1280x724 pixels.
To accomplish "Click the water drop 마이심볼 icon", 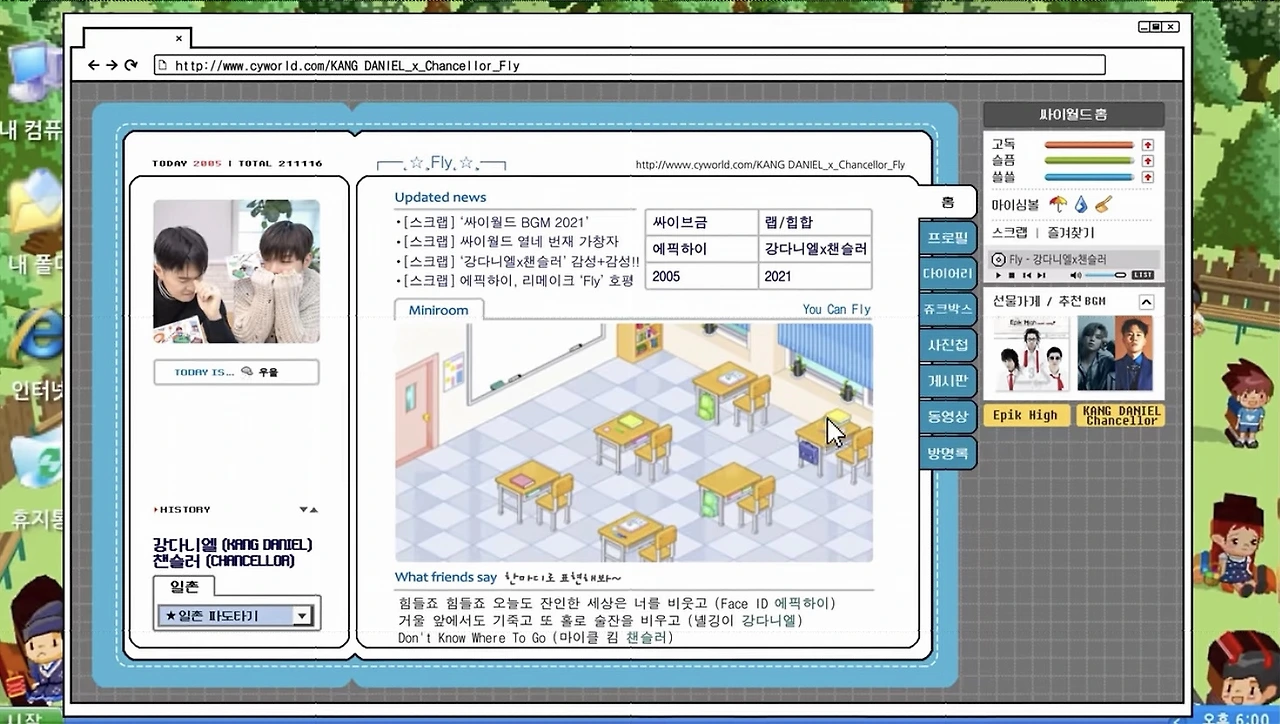I will 1081,204.
